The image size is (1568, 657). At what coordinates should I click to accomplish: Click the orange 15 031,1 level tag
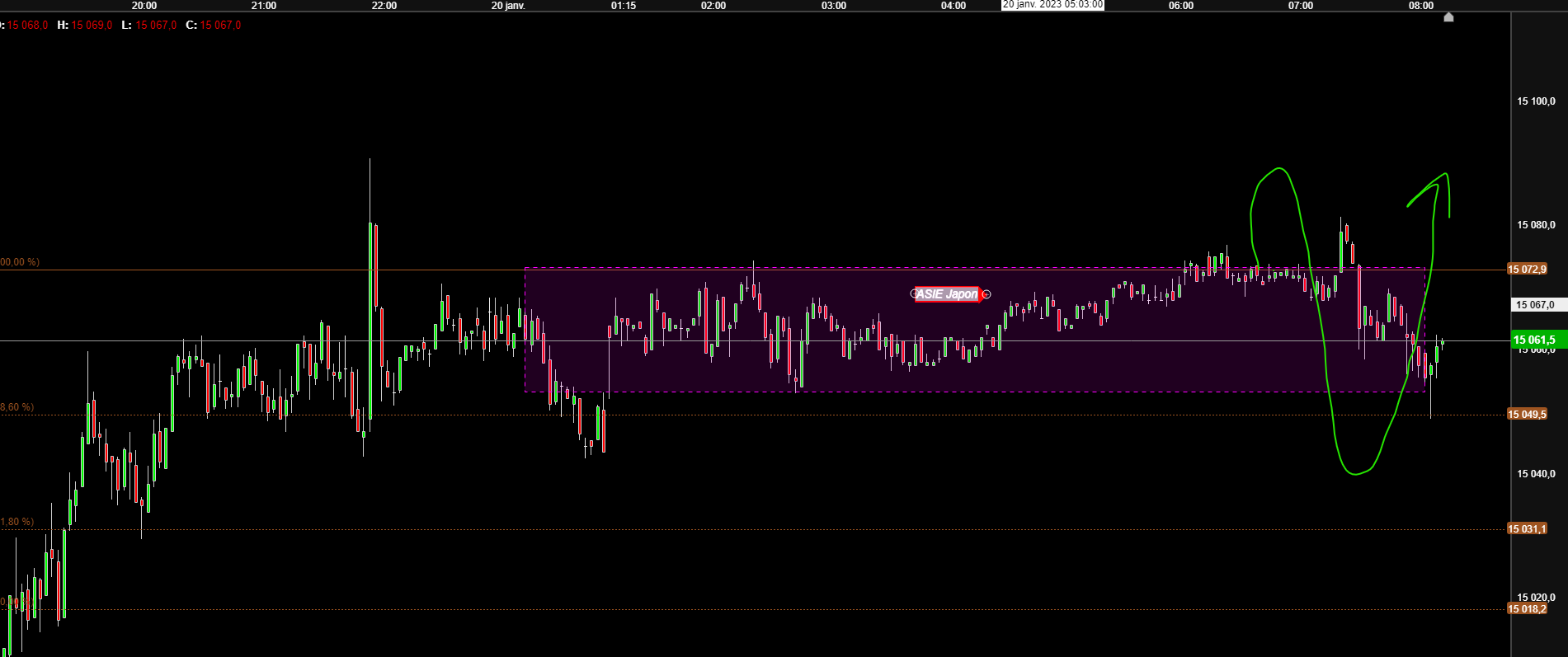tap(1527, 529)
